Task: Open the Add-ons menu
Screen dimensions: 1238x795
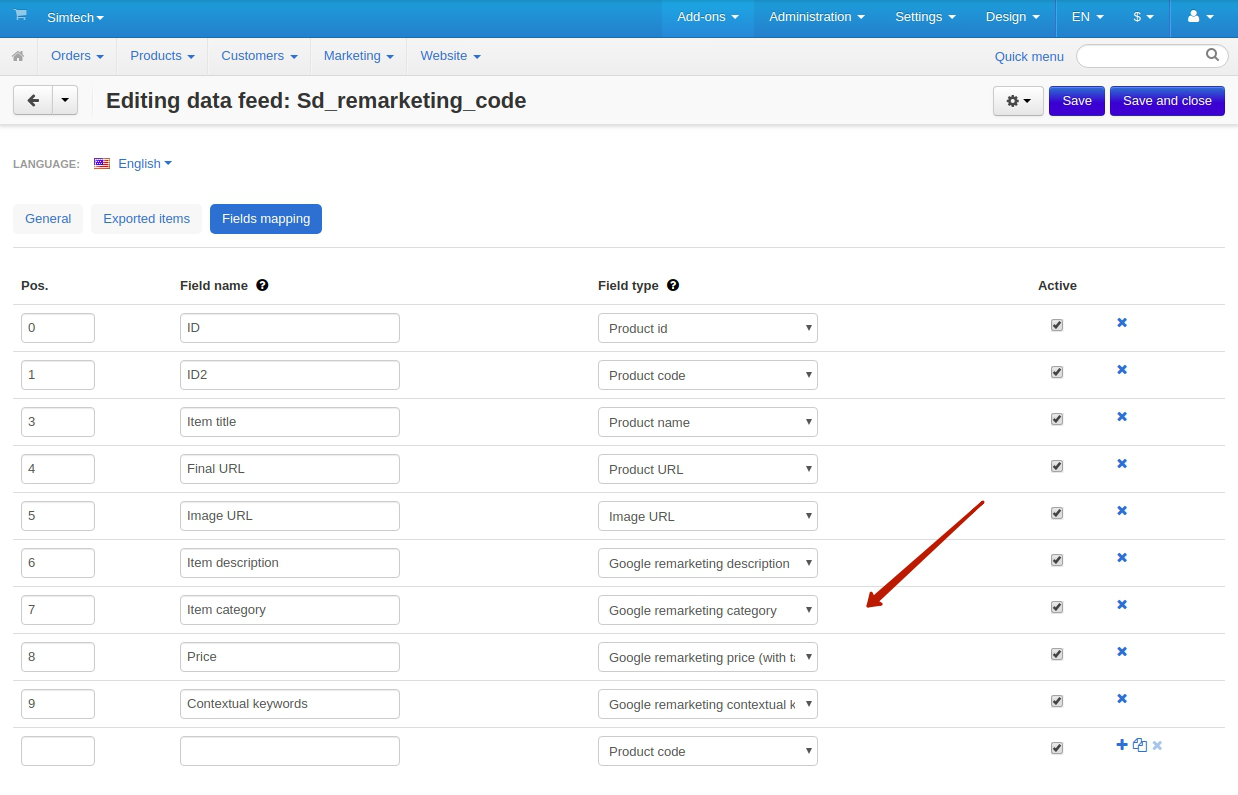Action: point(708,17)
